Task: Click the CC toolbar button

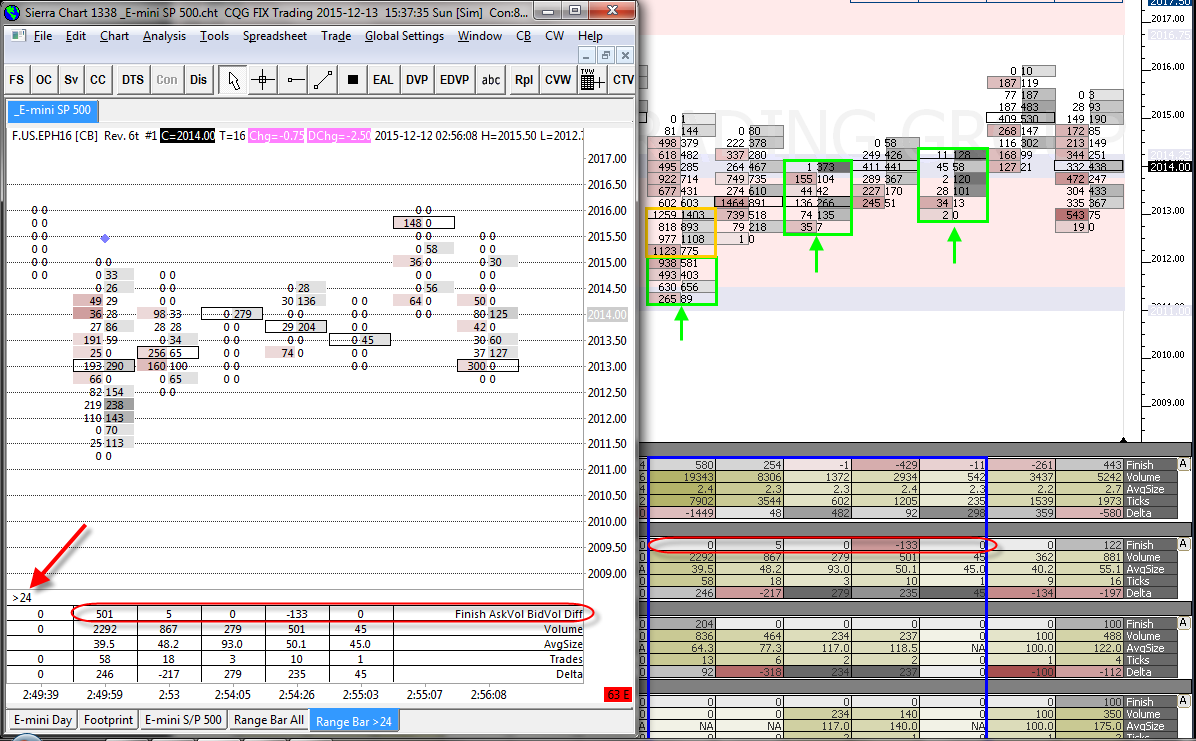Action: click(x=98, y=79)
